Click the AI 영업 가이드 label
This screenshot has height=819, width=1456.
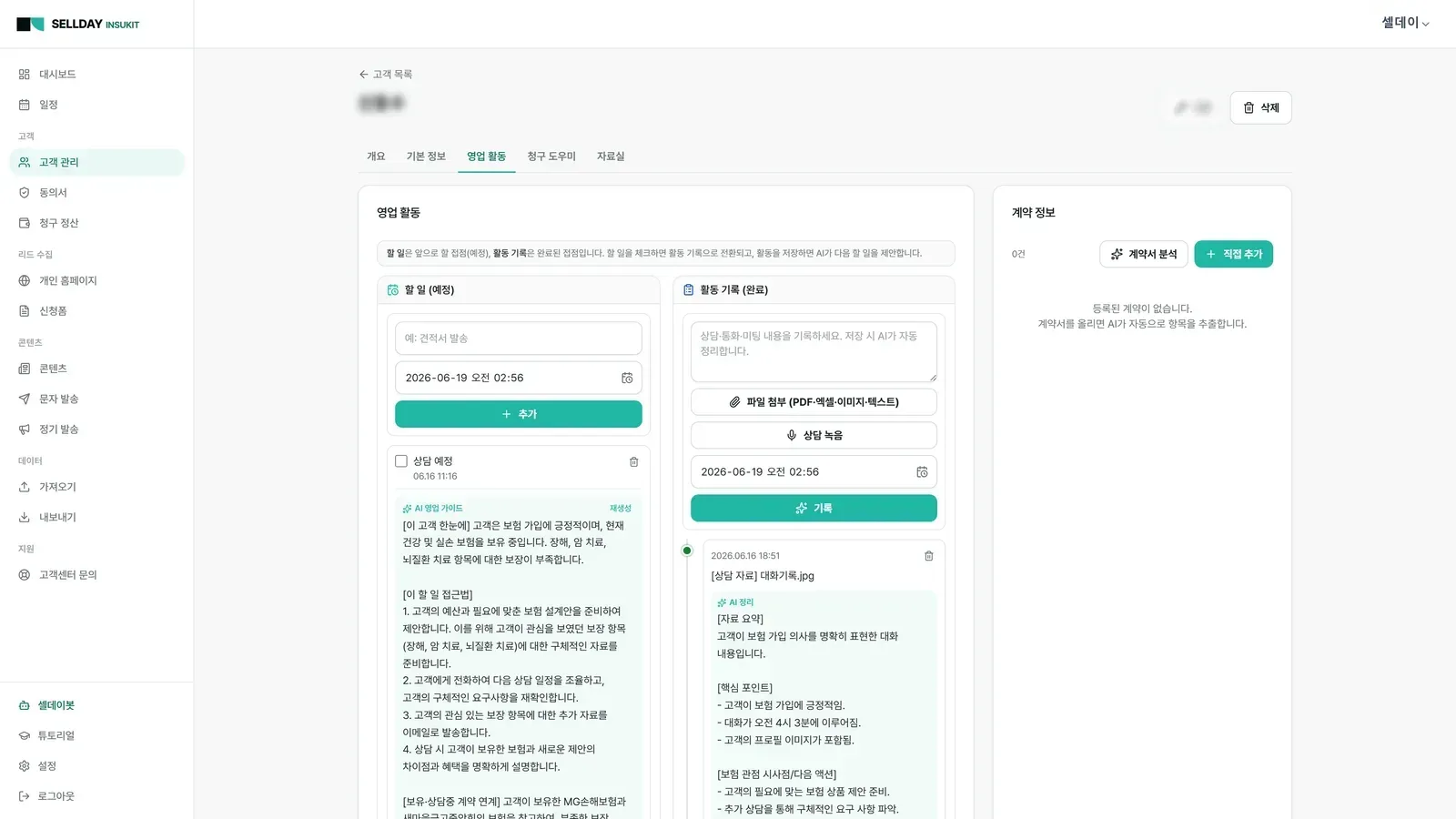click(x=433, y=509)
